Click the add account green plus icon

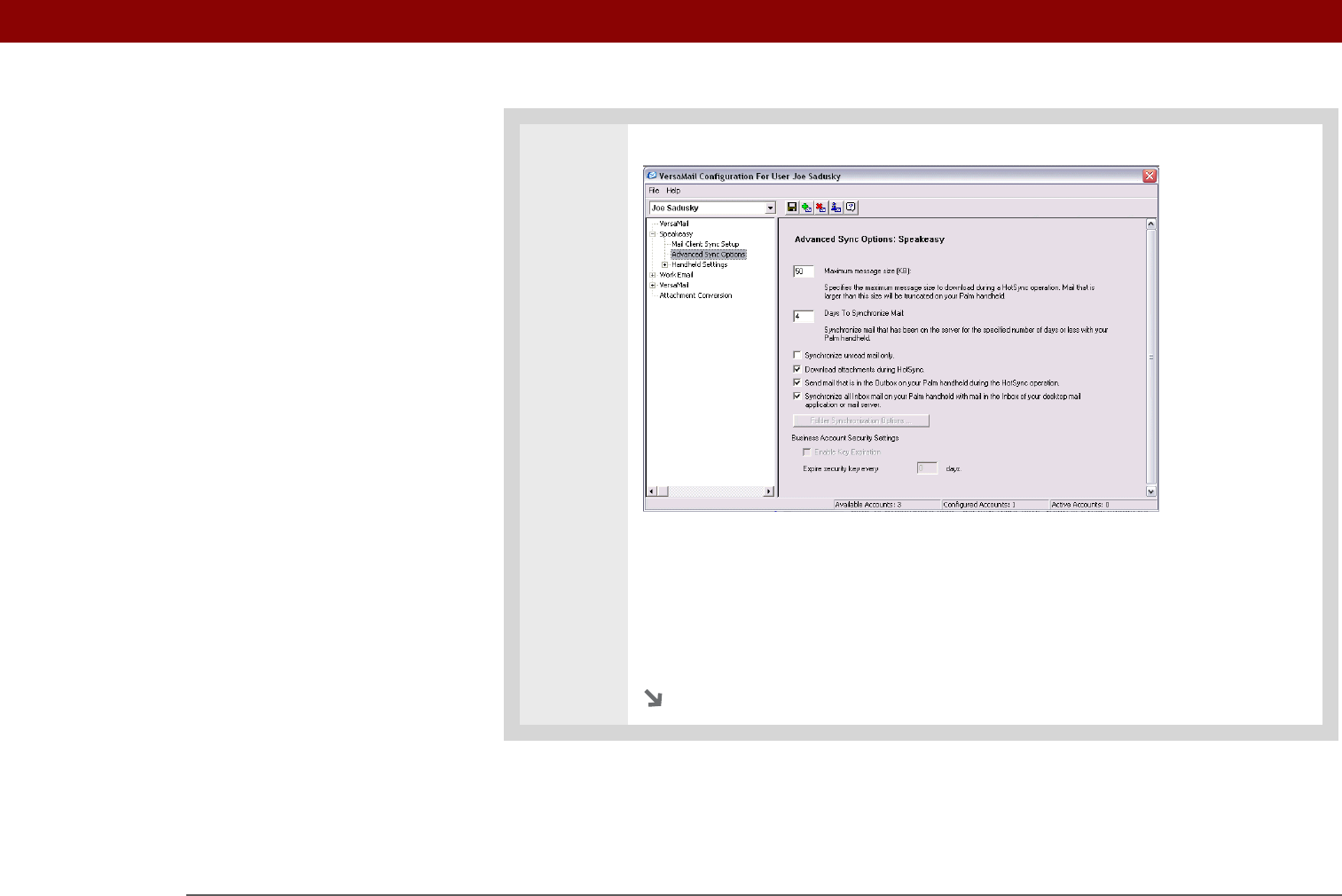pos(806,208)
